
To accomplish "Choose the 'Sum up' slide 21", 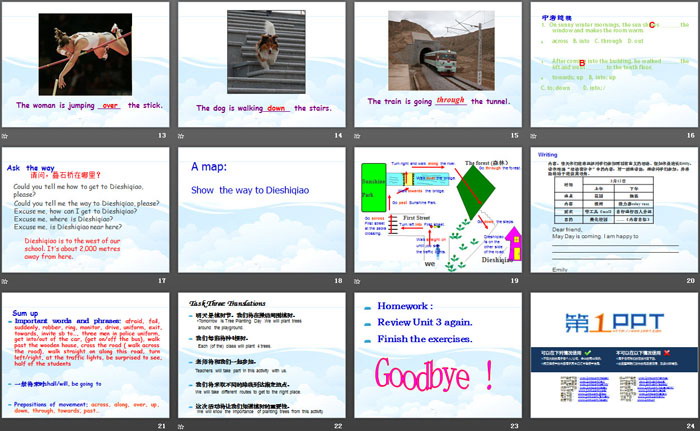I will click(x=87, y=354).
